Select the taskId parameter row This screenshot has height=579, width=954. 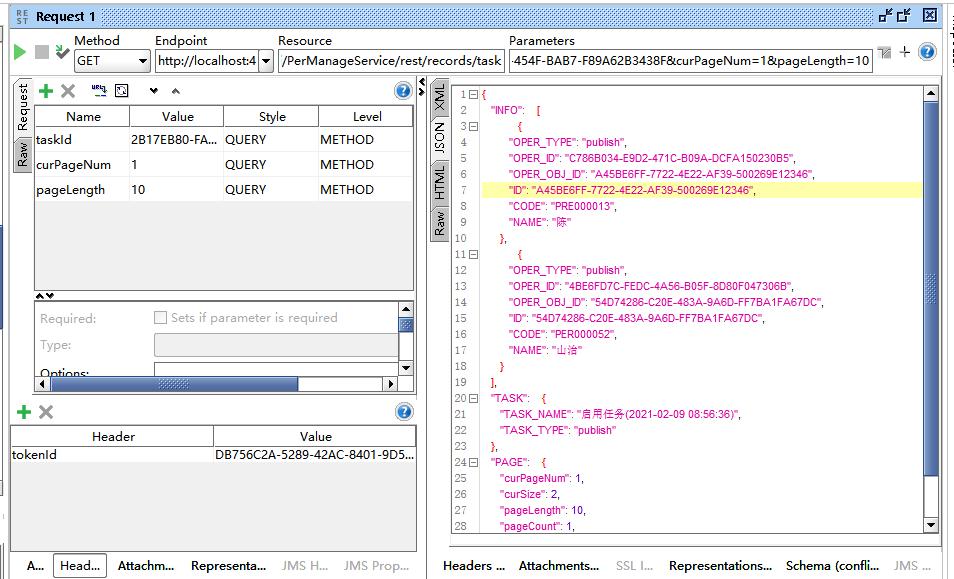click(224, 139)
